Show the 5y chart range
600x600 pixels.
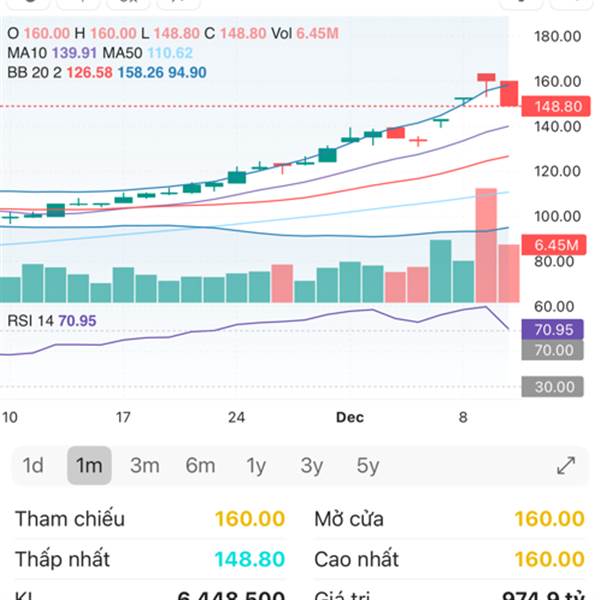[368, 465]
